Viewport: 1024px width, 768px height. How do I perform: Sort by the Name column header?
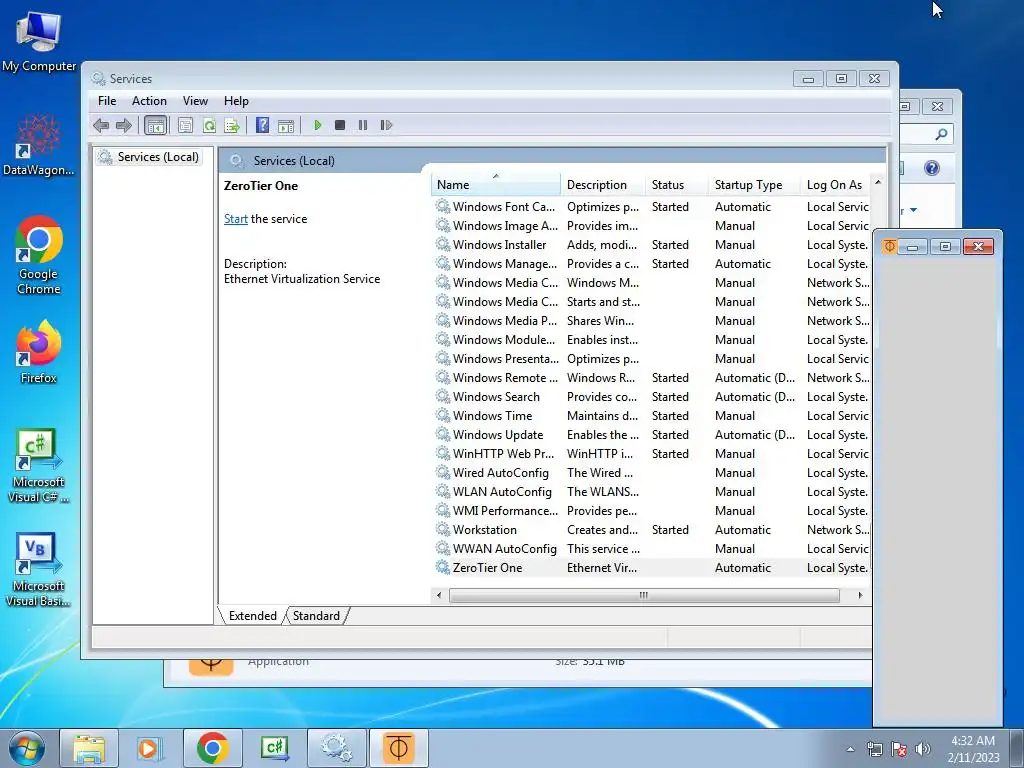[496, 185]
